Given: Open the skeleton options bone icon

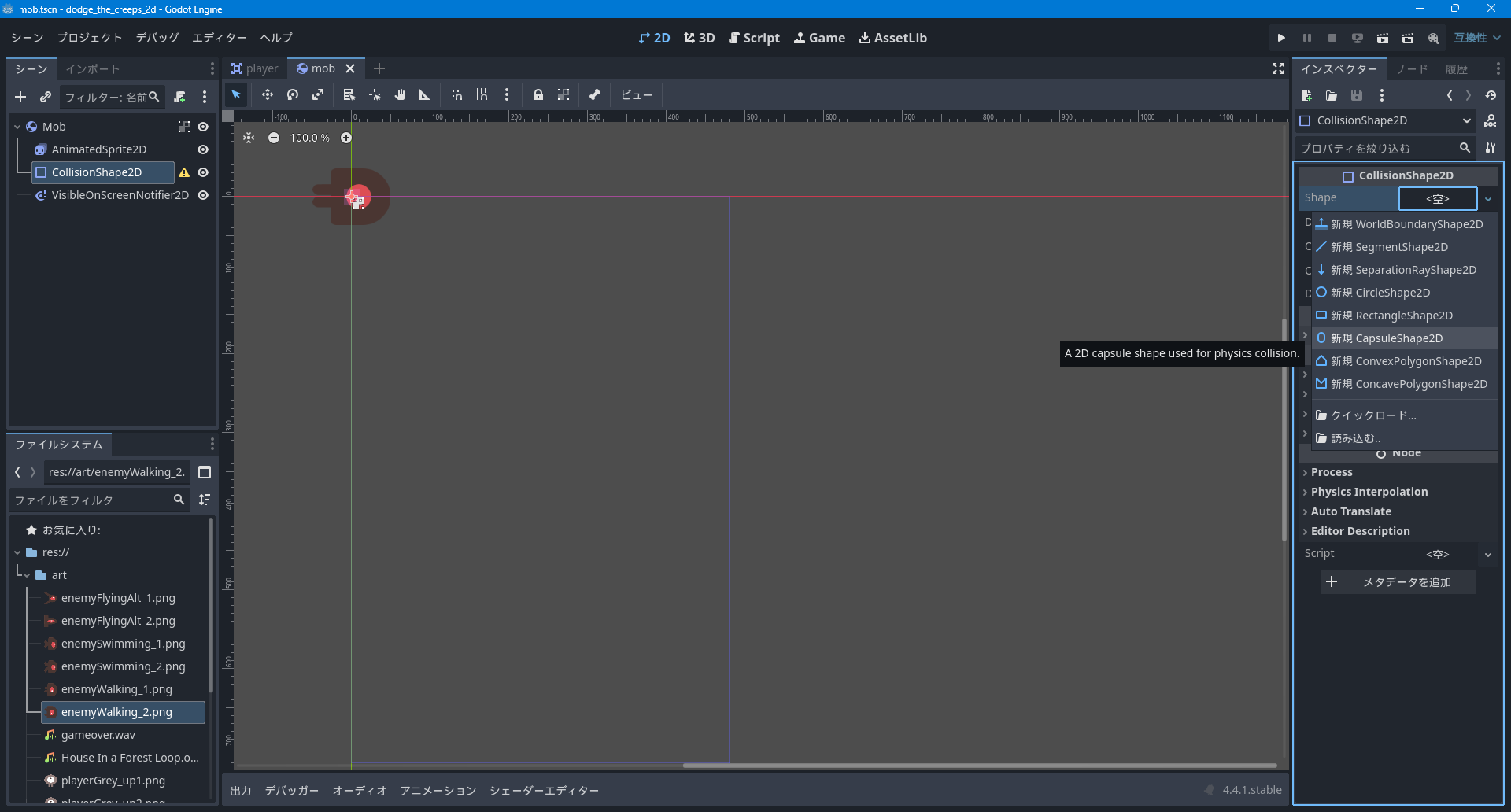Looking at the screenshot, I should (595, 95).
